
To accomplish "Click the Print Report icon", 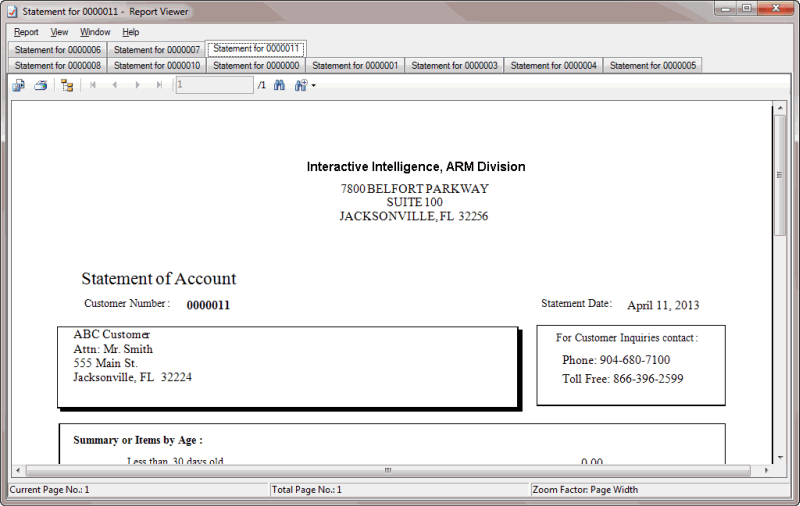I will [41, 86].
